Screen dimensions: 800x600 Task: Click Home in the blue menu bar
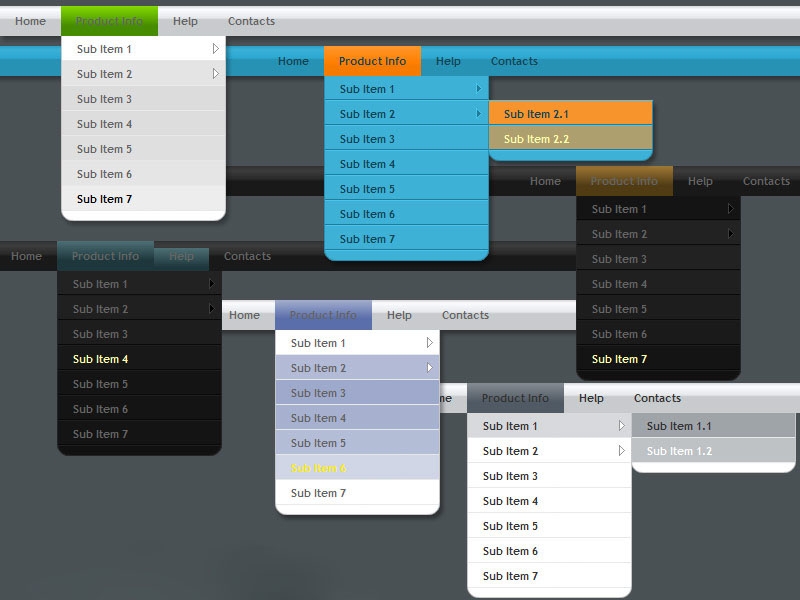click(x=293, y=61)
